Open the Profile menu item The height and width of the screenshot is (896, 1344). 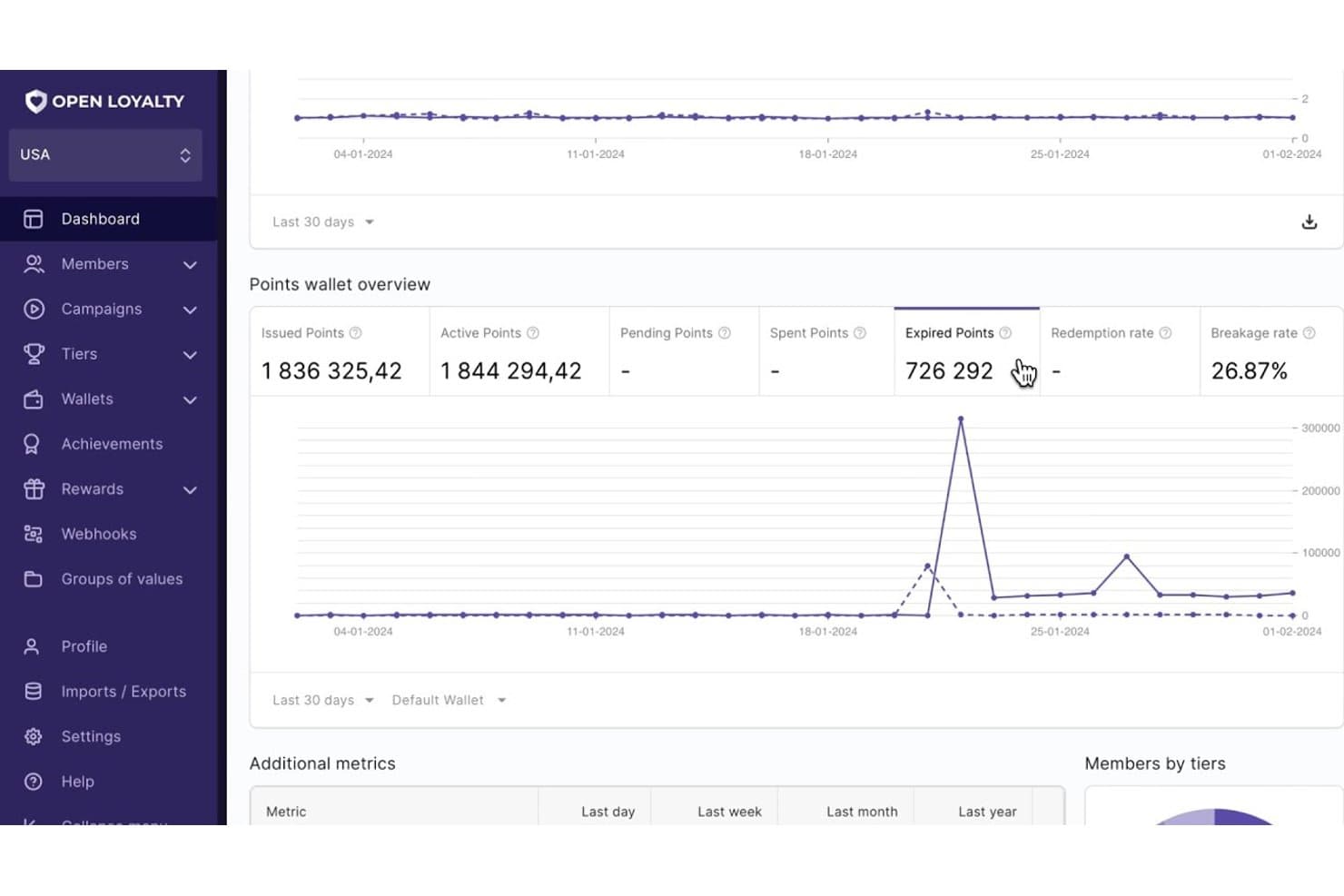point(84,646)
